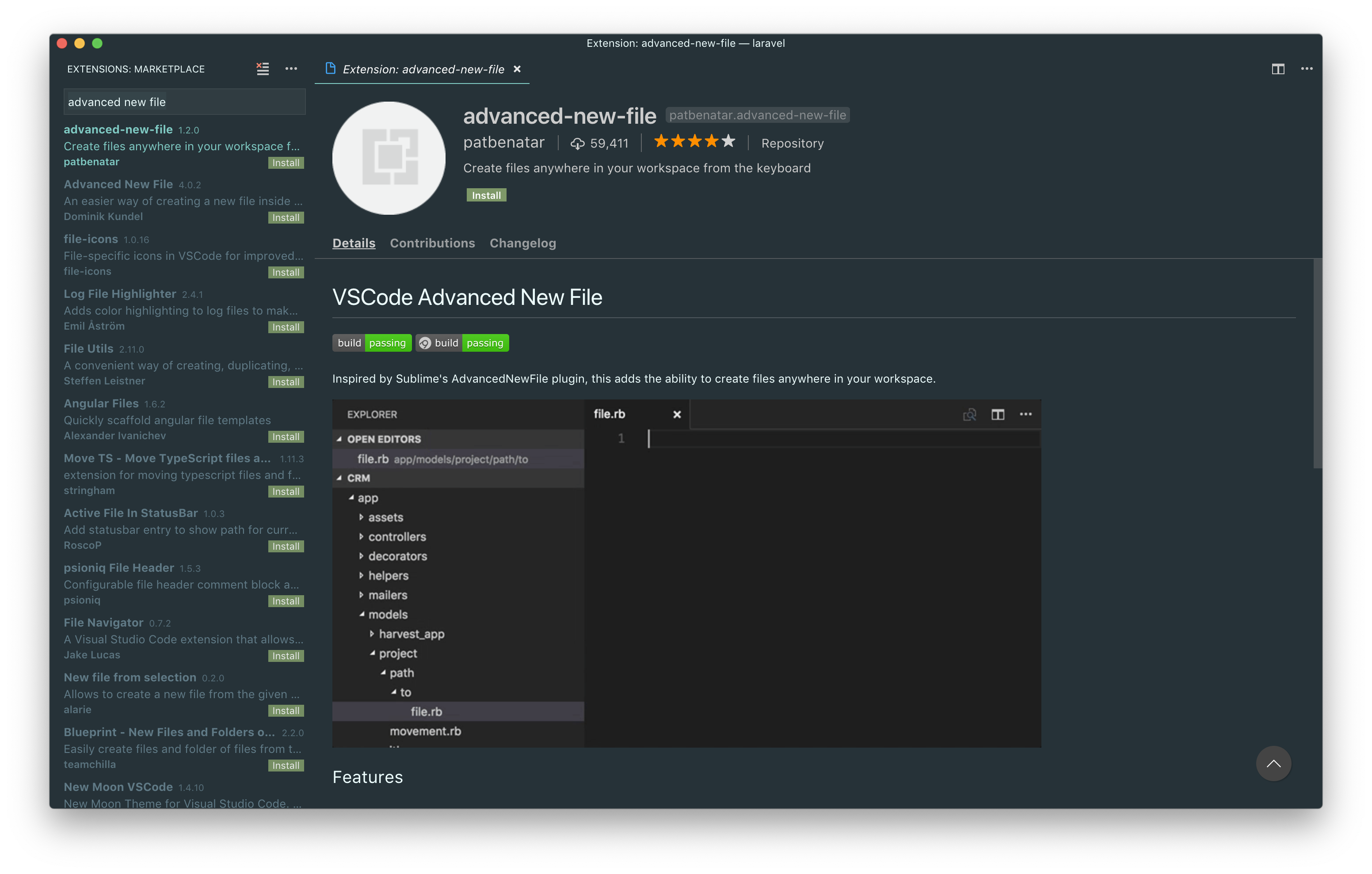The image size is (1372, 874).
Task: Click the Clear Extensions Input icon
Action: coord(262,69)
